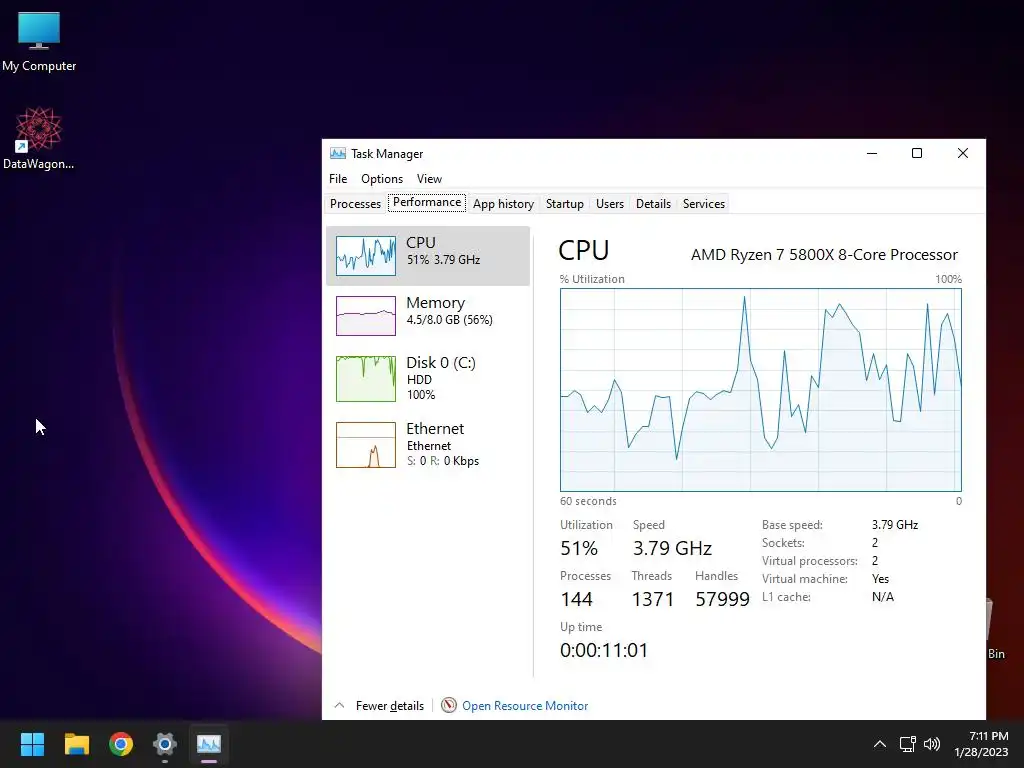Switch to the Details tab
The height and width of the screenshot is (768, 1024).
point(654,204)
